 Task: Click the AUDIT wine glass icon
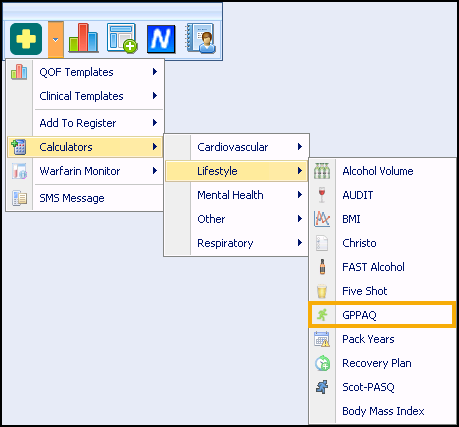point(322,195)
